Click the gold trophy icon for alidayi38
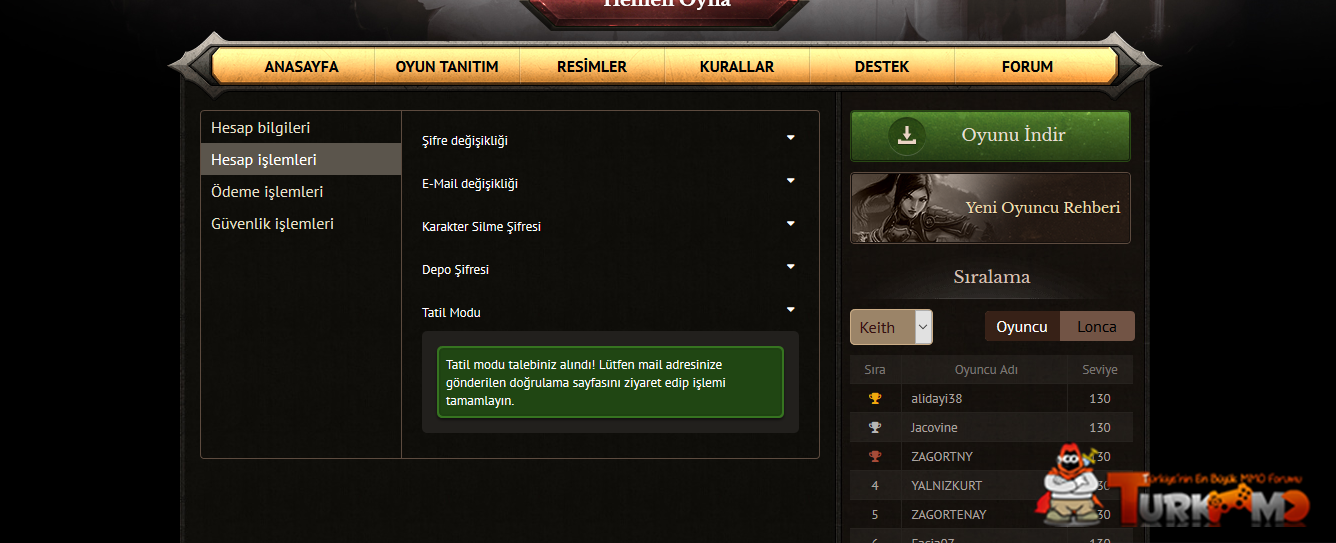The width and height of the screenshot is (1336, 543). pyautogui.click(x=875, y=399)
